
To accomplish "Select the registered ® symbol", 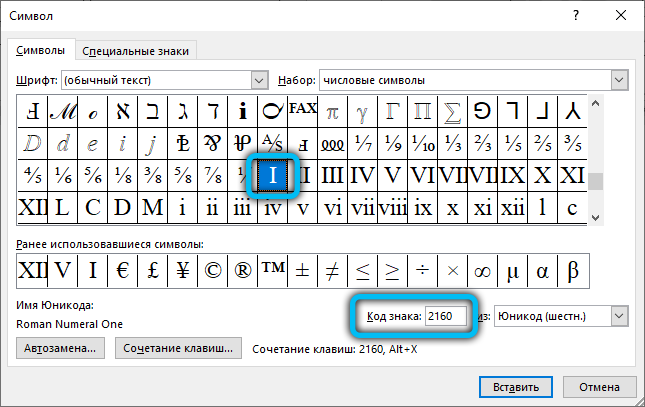I will click(241, 269).
